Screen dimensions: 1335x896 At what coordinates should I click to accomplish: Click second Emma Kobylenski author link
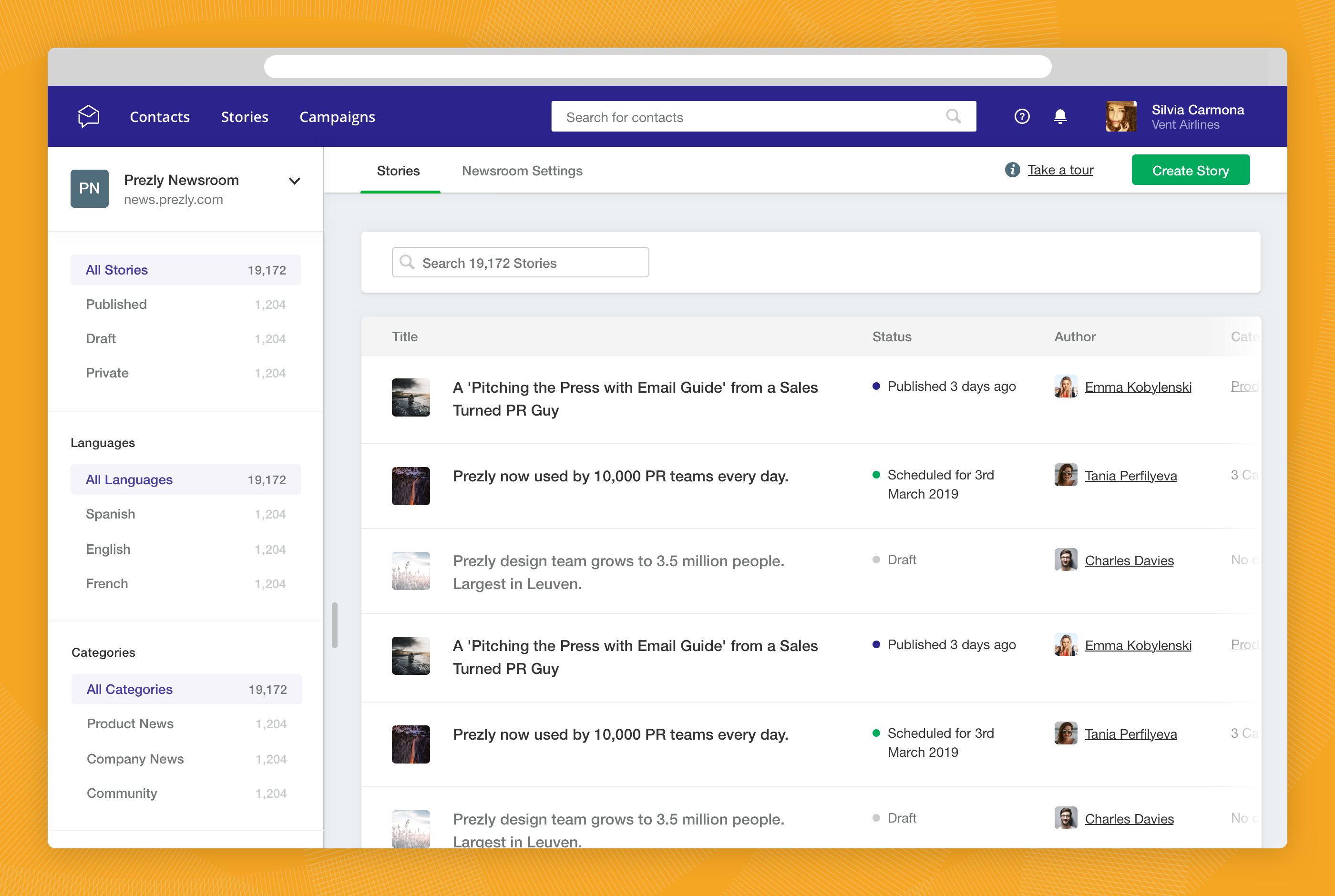pos(1138,645)
